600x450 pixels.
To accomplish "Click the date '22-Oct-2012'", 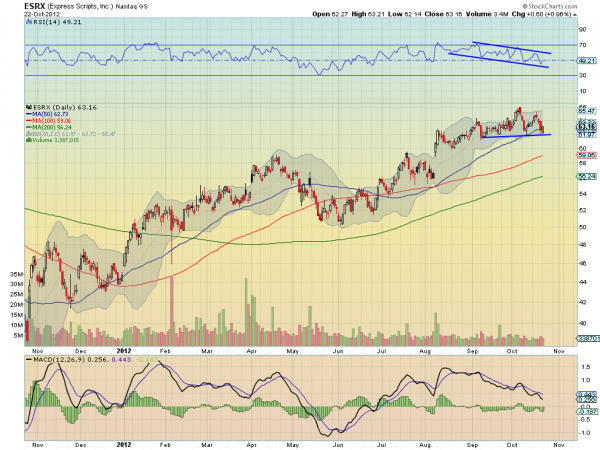I will coord(40,13).
